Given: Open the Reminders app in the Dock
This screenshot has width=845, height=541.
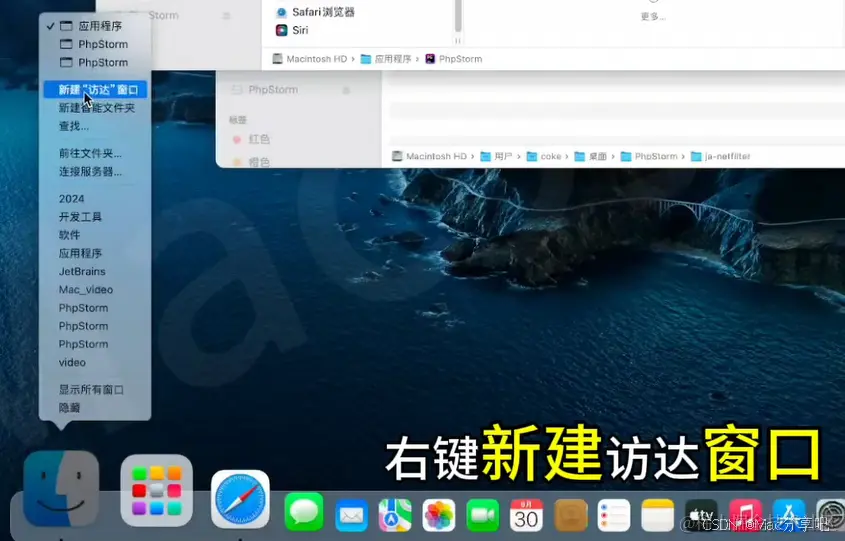Looking at the screenshot, I should [x=614, y=515].
